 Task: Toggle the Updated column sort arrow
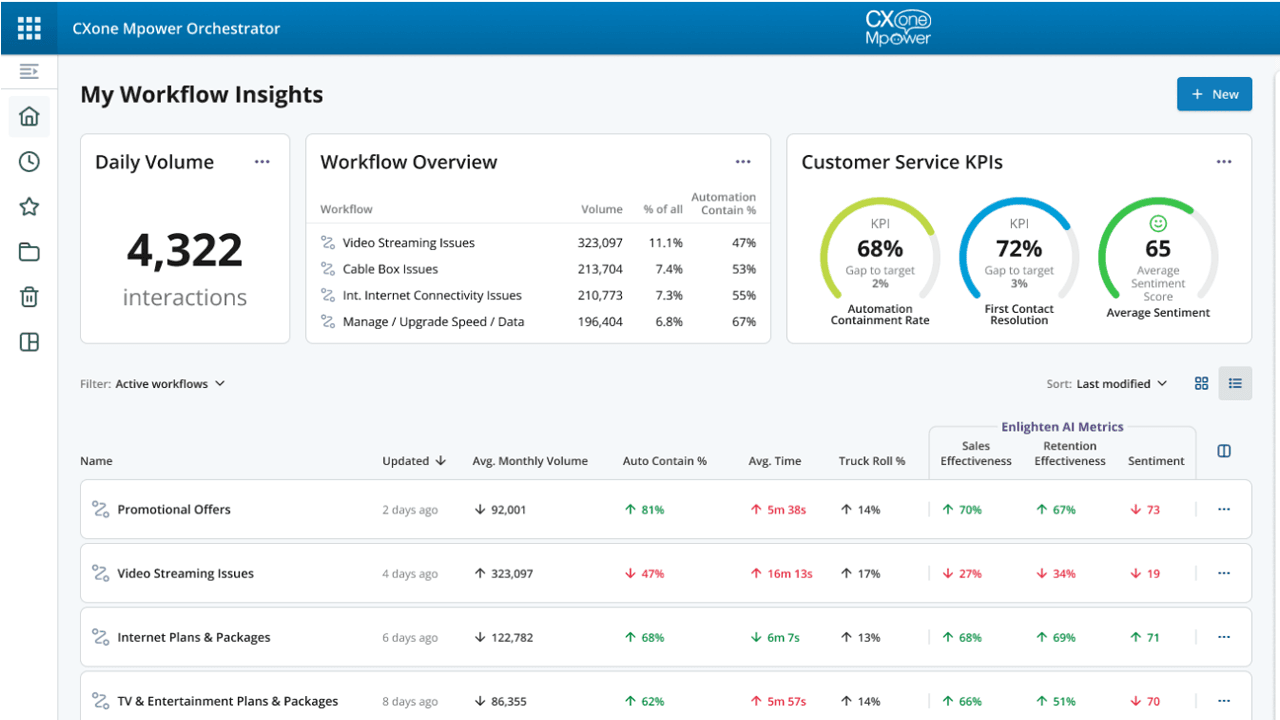[x=441, y=460]
